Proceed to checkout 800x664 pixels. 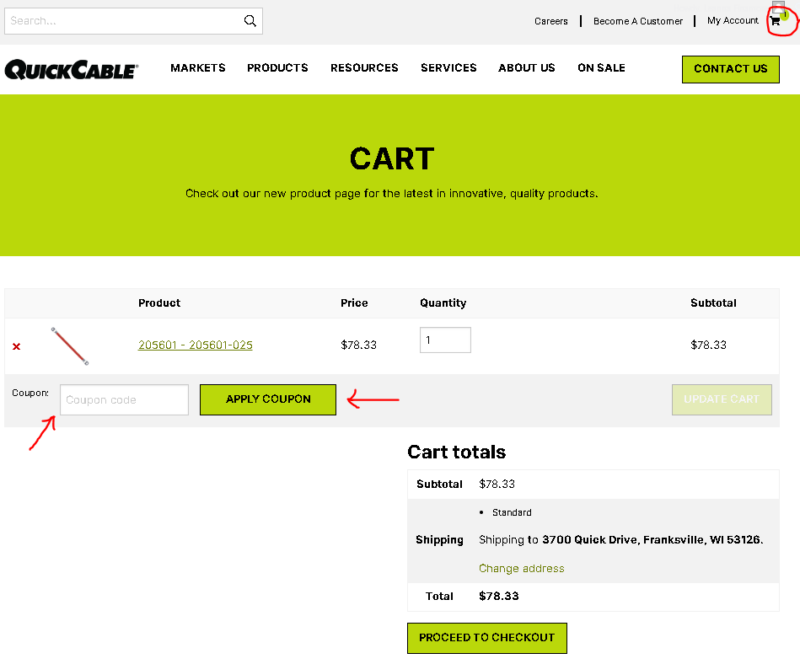tap(486, 638)
